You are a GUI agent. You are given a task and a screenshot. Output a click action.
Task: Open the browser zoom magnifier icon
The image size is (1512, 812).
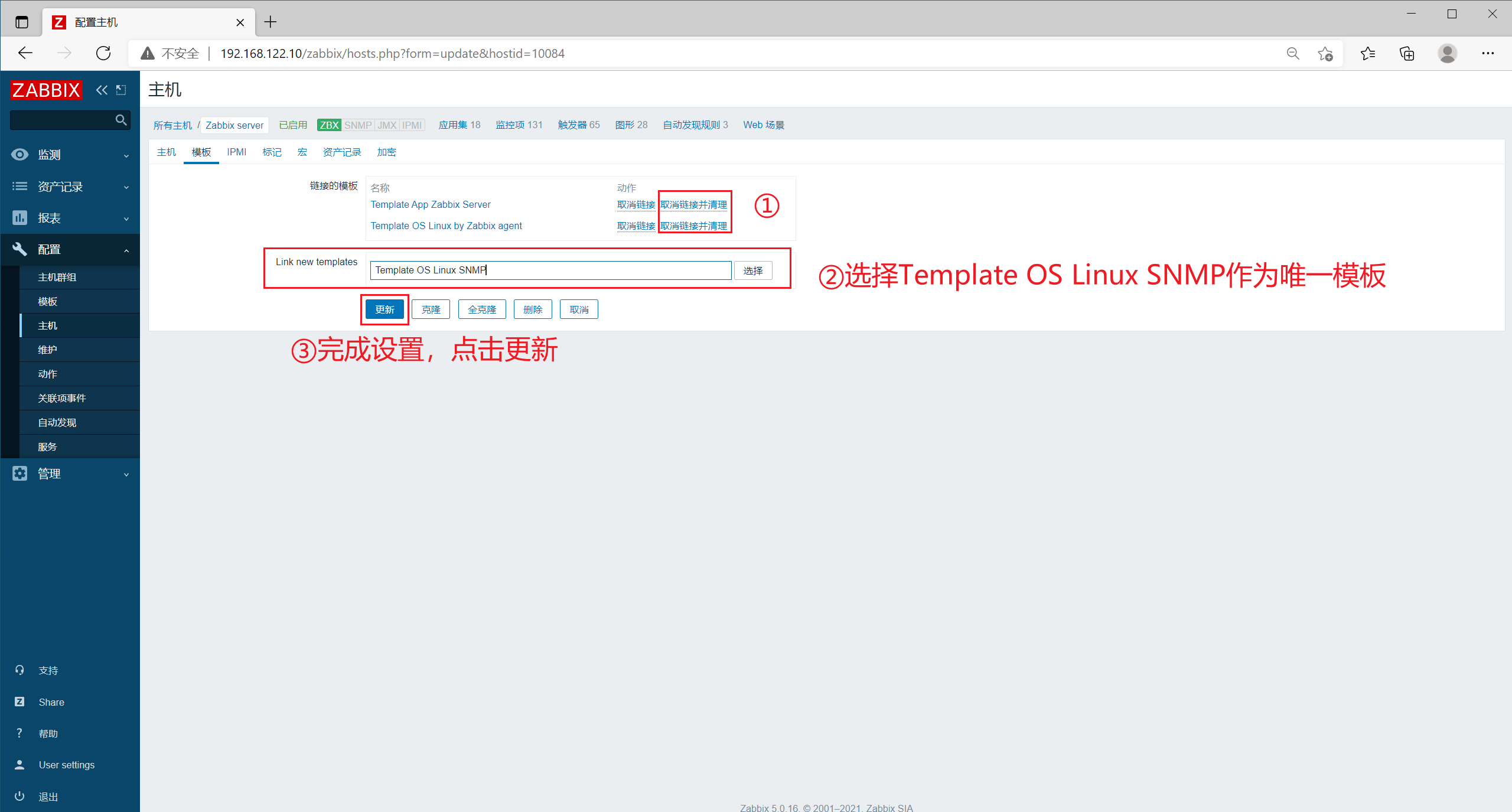(x=1293, y=54)
